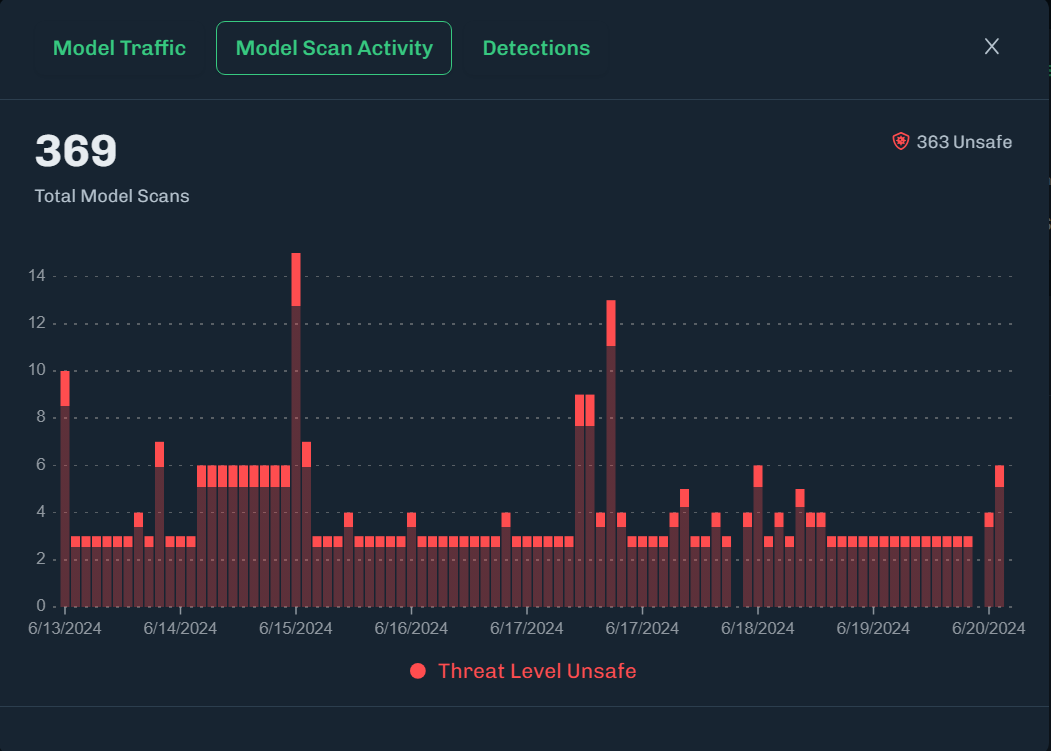1051x751 pixels.
Task: Click the 369 total scans number
Action: [x=76, y=151]
